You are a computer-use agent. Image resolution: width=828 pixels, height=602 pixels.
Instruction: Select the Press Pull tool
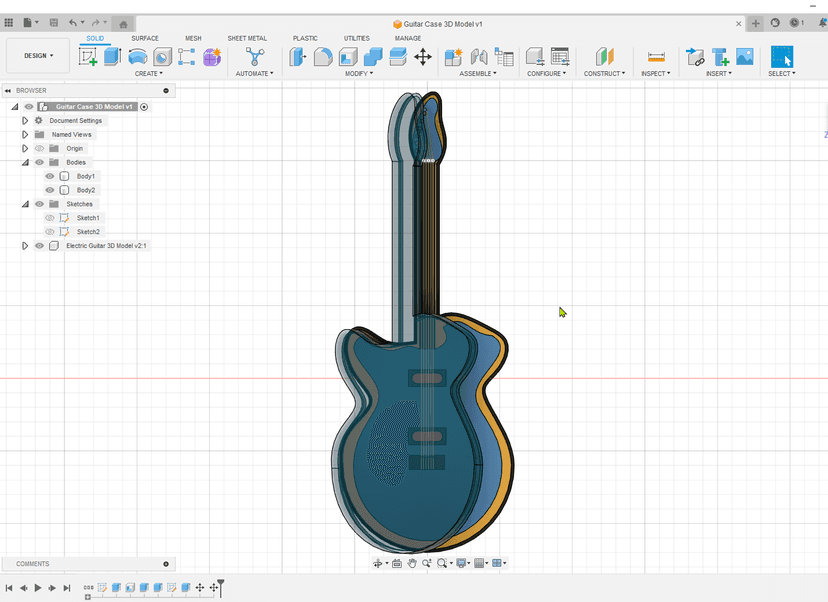[x=298, y=57]
